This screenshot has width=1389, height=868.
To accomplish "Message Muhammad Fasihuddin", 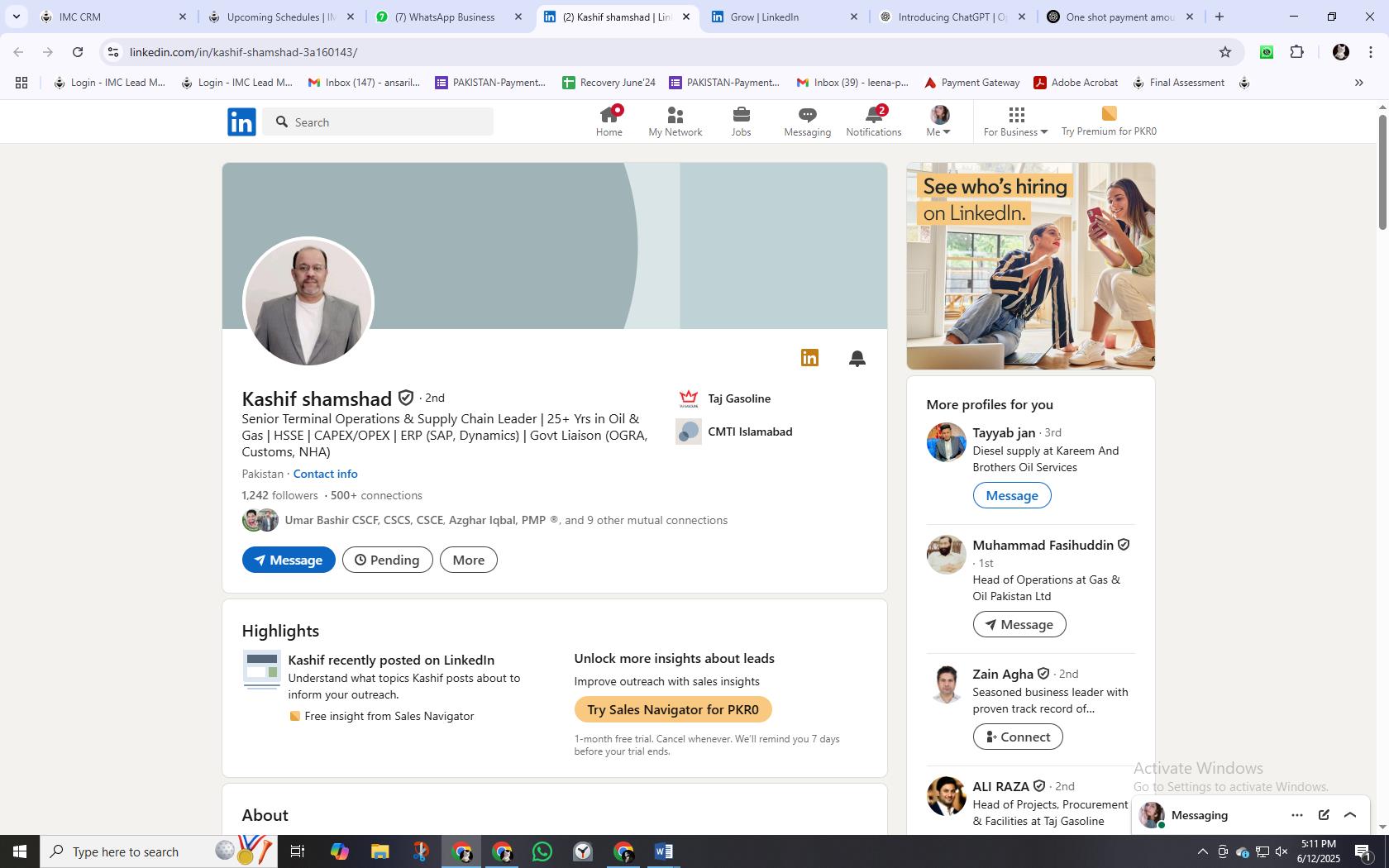I will click(1019, 624).
